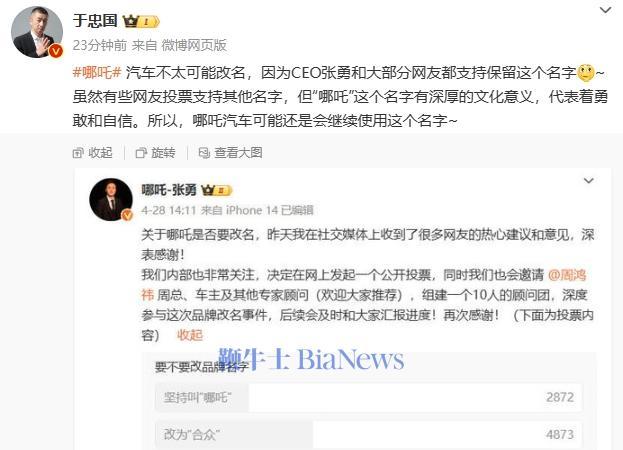Expand the top post's chevron menu
Viewport: 623px width, 450px height.
[x=605, y=10]
